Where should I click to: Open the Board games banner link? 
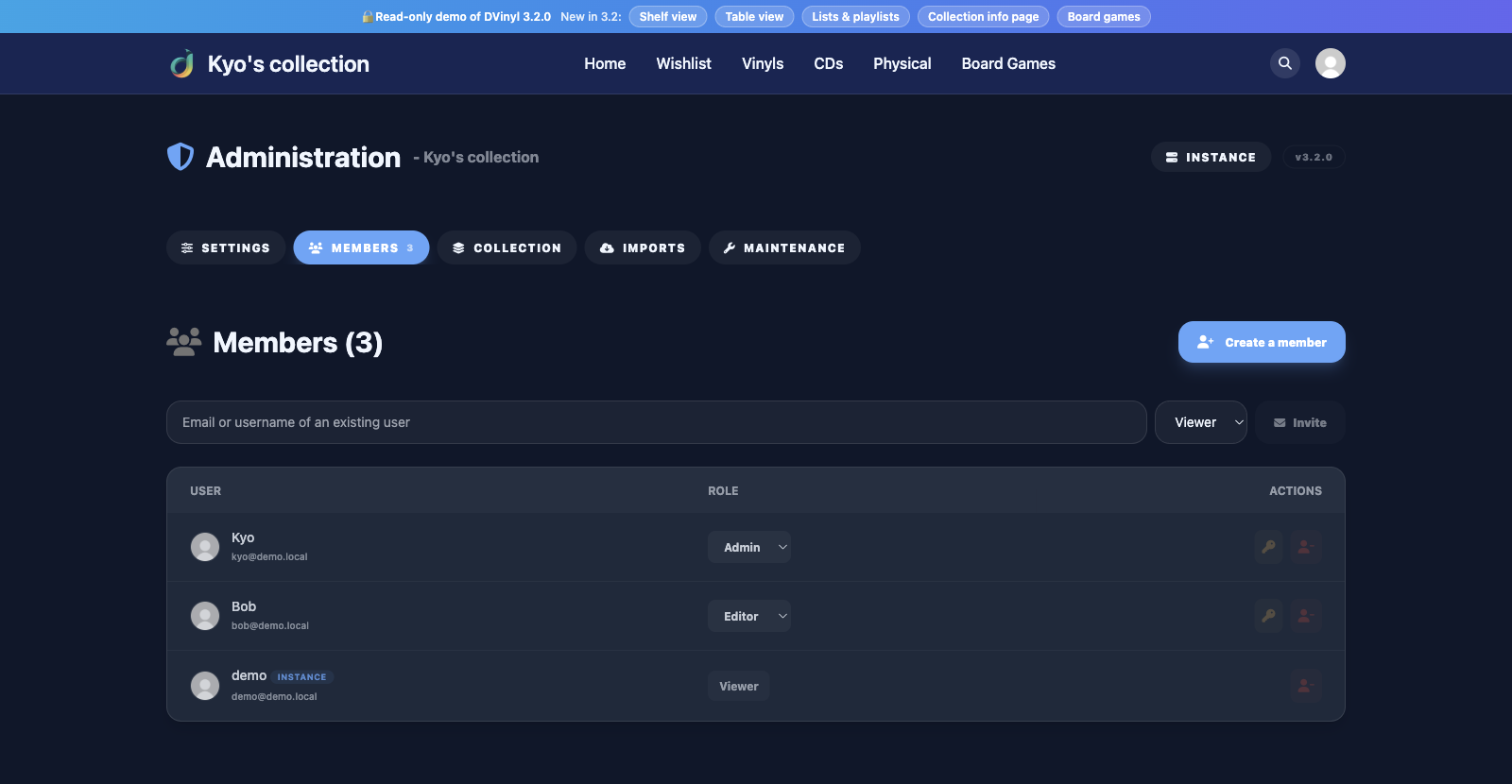(x=1104, y=16)
